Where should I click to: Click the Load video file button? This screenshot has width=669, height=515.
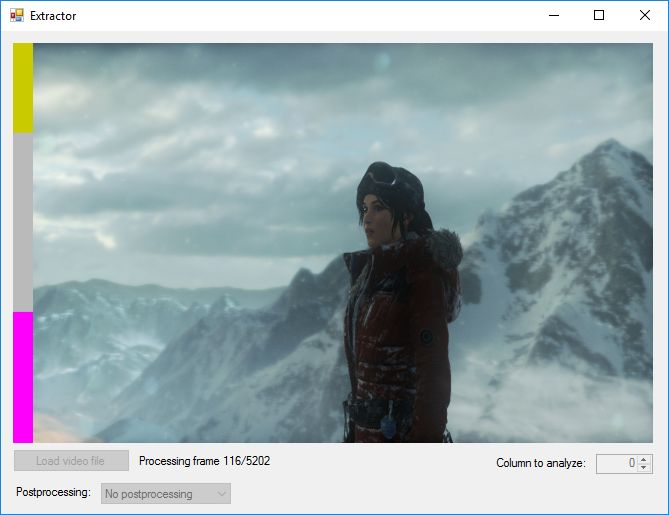71,461
